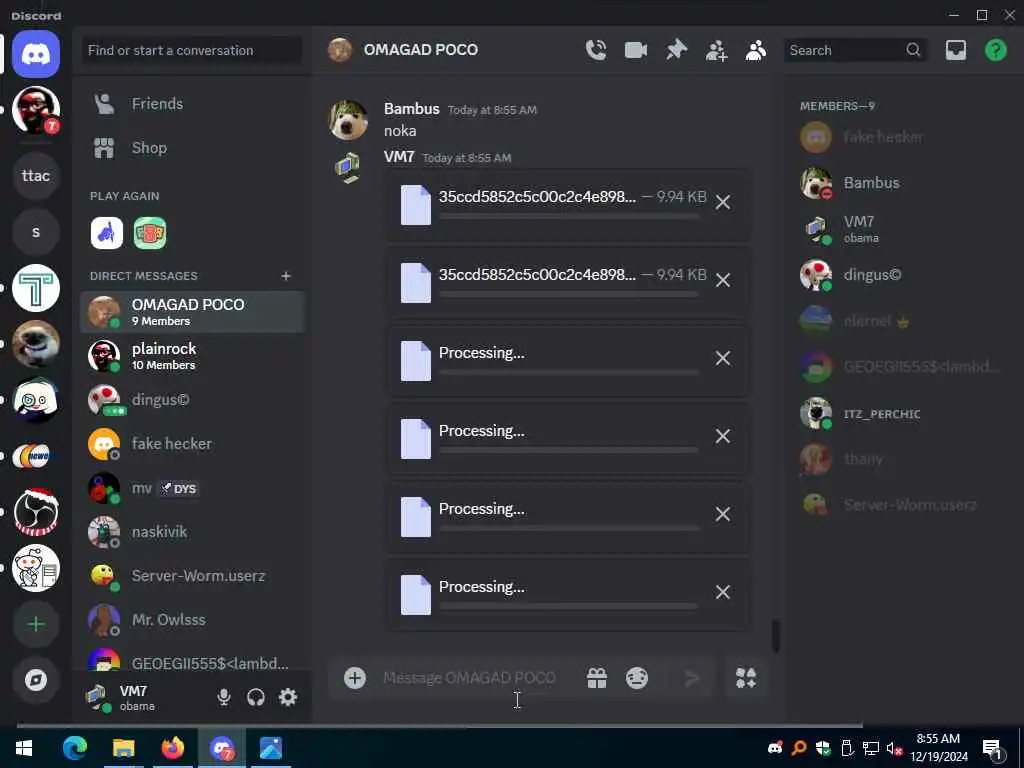Image resolution: width=1024 pixels, height=768 pixels.
Task: Toggle the member list panel
Action: click(756, 50)
